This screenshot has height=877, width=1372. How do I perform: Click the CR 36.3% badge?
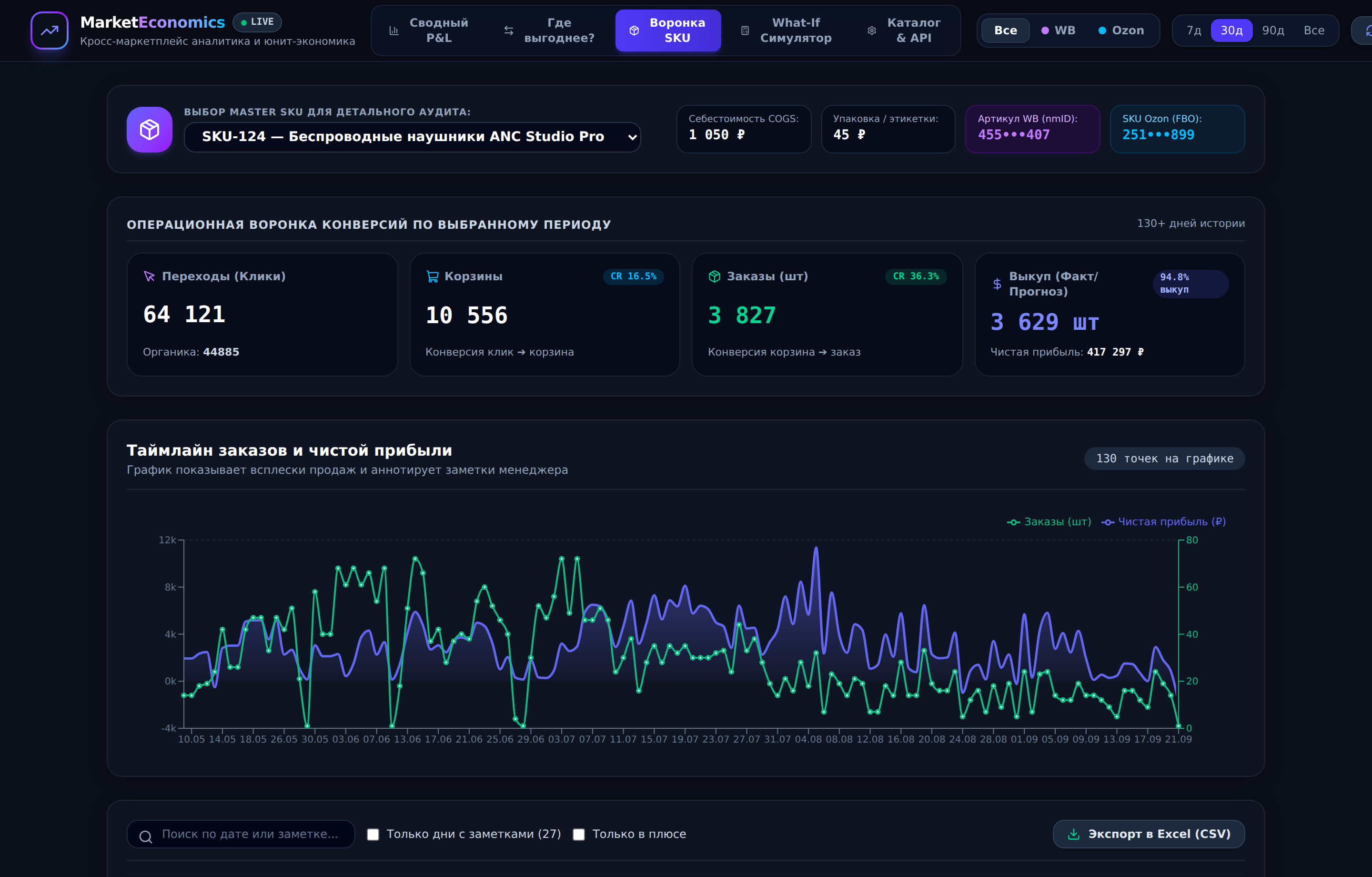tap(916, 276)
